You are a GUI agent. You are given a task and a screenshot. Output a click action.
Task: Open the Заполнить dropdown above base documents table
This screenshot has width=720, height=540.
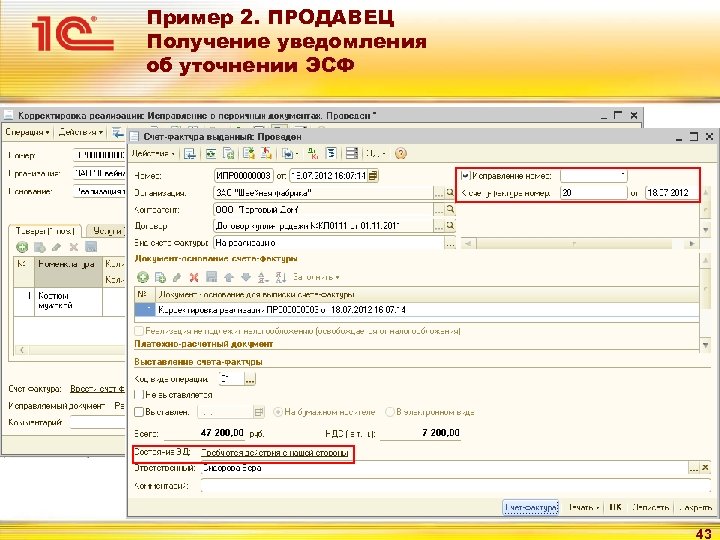click(316, 277)
